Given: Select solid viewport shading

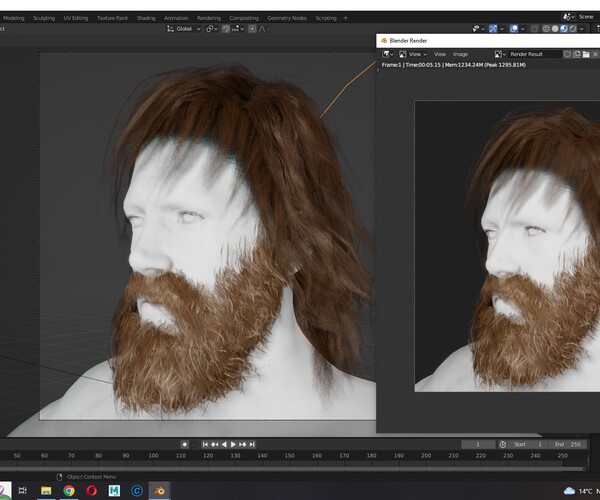Looking at the screenshot, I should (x=555, y=29).
